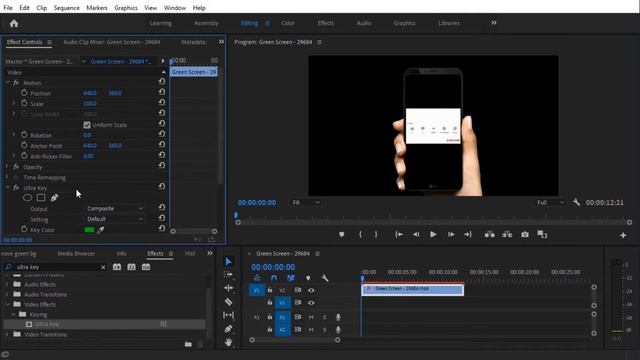Open the Markers menu
The width and height of the screenshot is (640, 360).
(97, 8)
